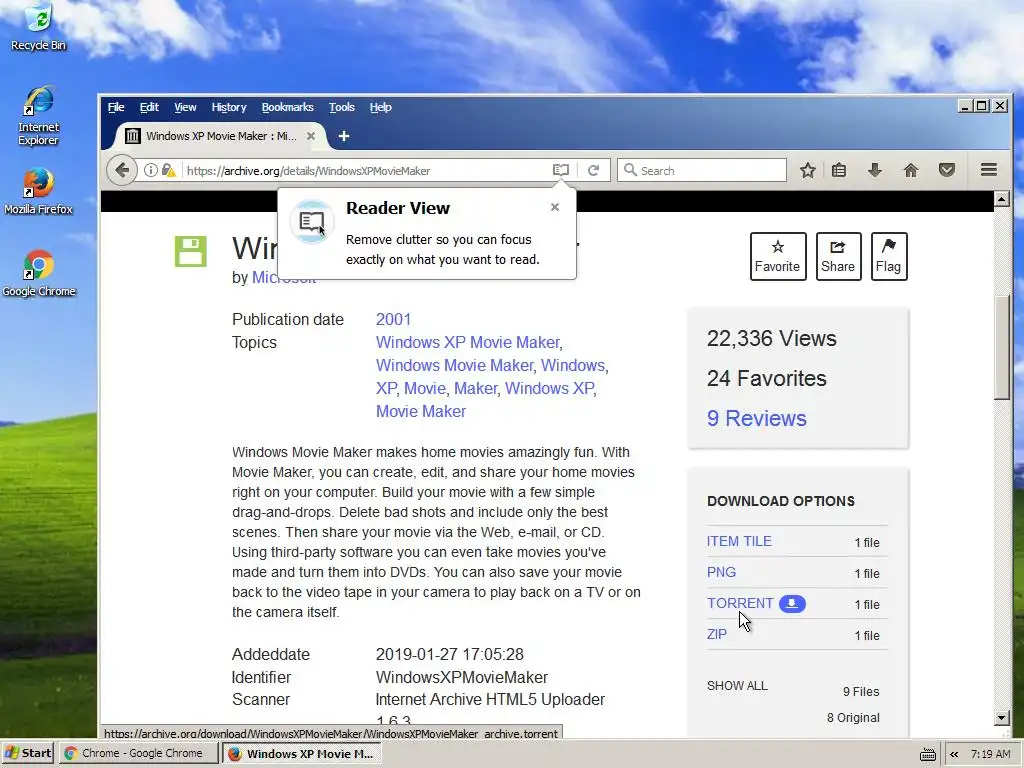The image size is (1024, 768).
Task: Open the on-screen keyboard tray icon
Action: point(927,754)
